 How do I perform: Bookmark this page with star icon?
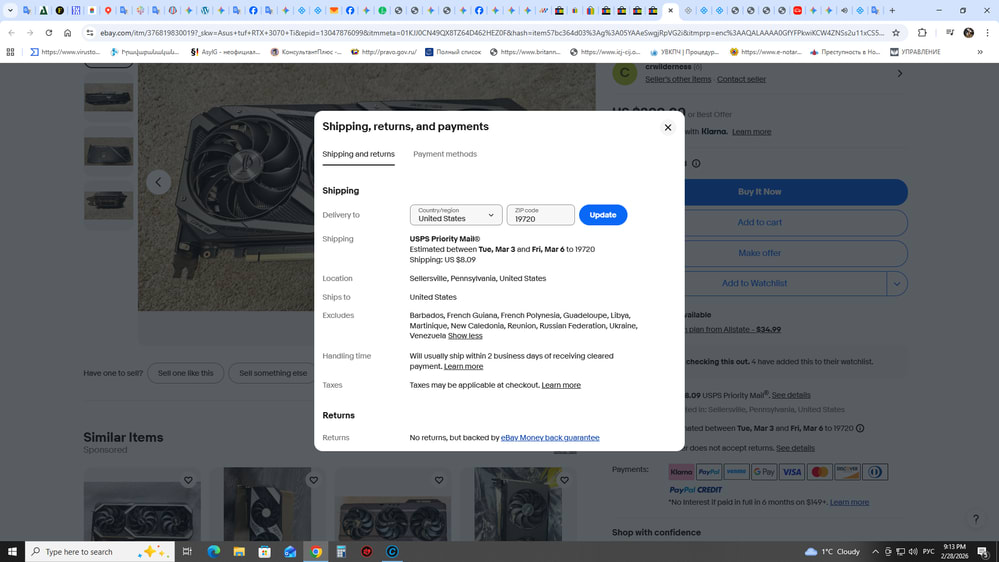pyautogui.click(x=896, y=32)
